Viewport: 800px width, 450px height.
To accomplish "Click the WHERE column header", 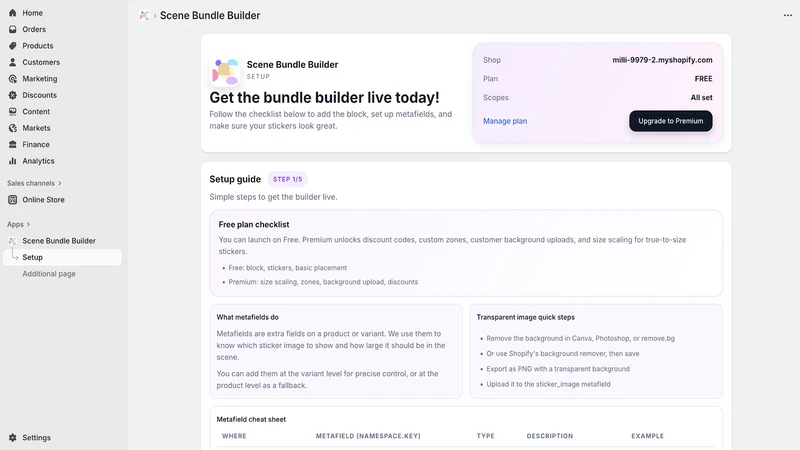I will point(234,436).
